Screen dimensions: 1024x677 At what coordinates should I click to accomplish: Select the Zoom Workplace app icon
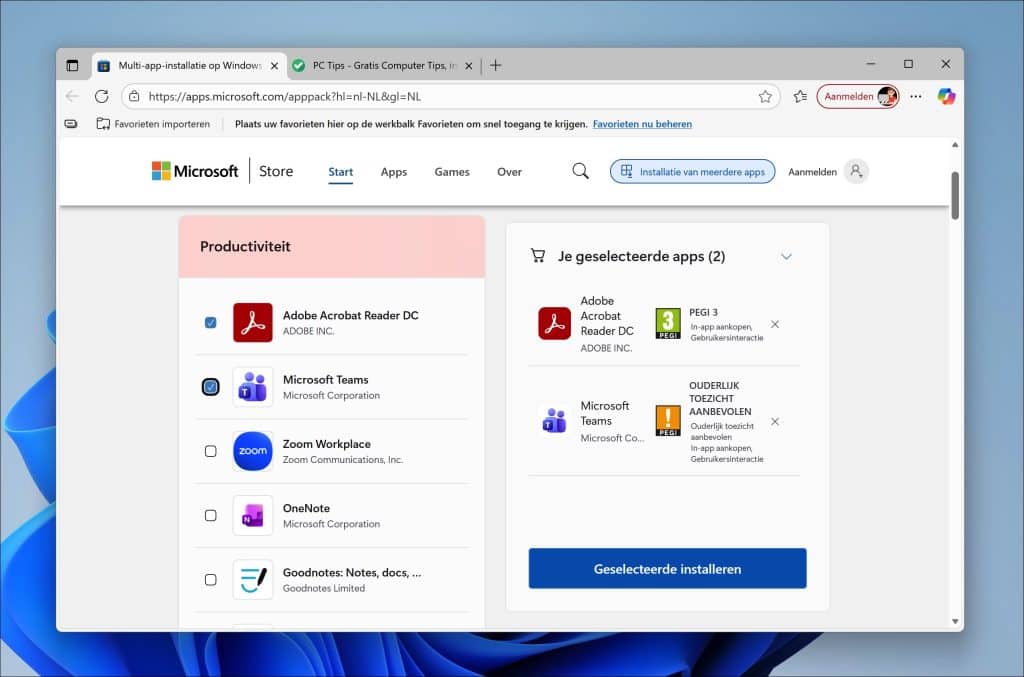pos(252,451)
